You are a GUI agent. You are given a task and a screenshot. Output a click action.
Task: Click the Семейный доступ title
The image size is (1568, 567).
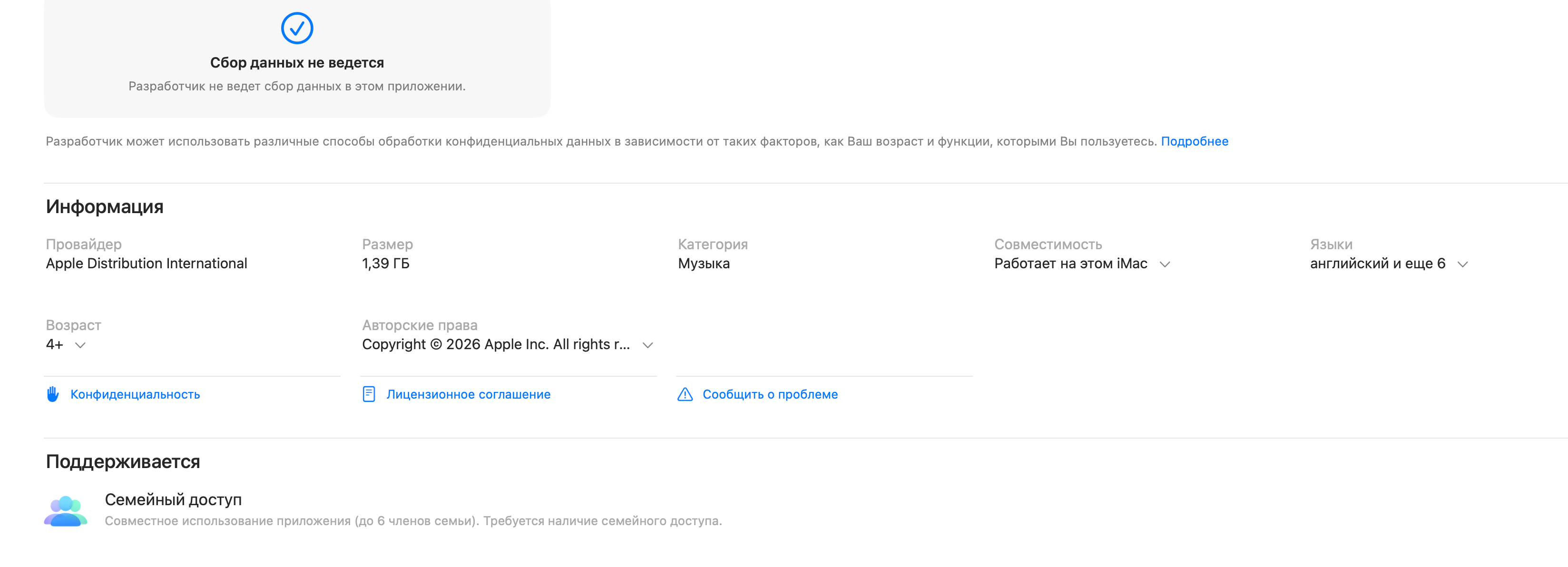click(x=173, y=499)
